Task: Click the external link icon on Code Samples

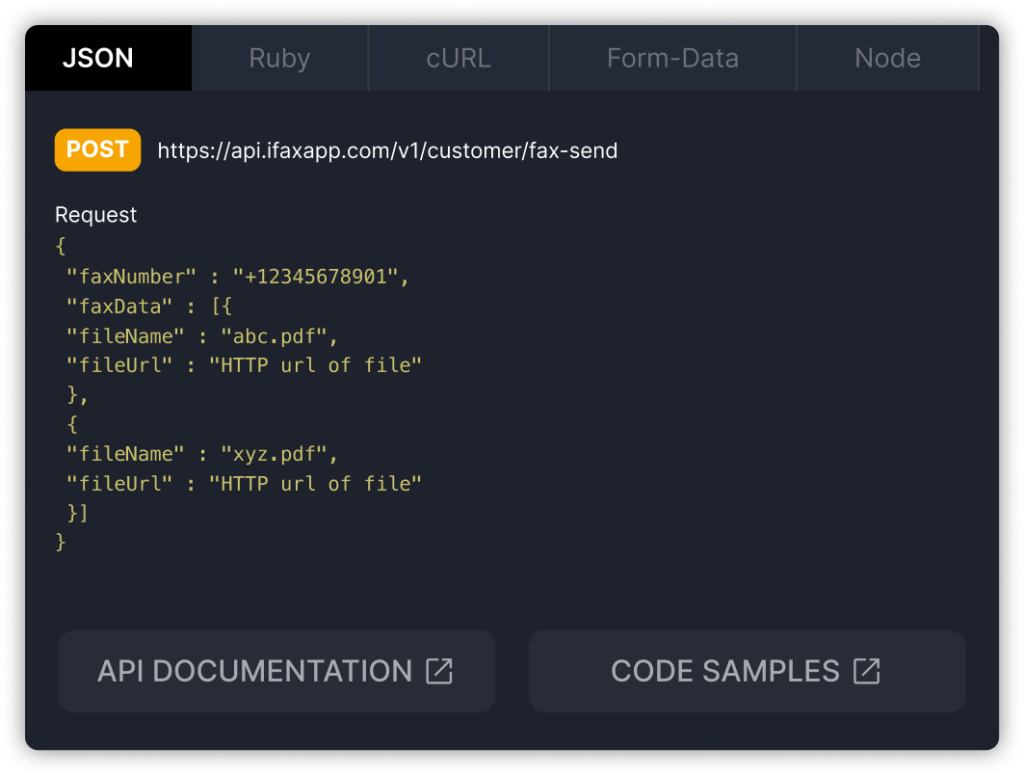Action: (x=867, y=671)
